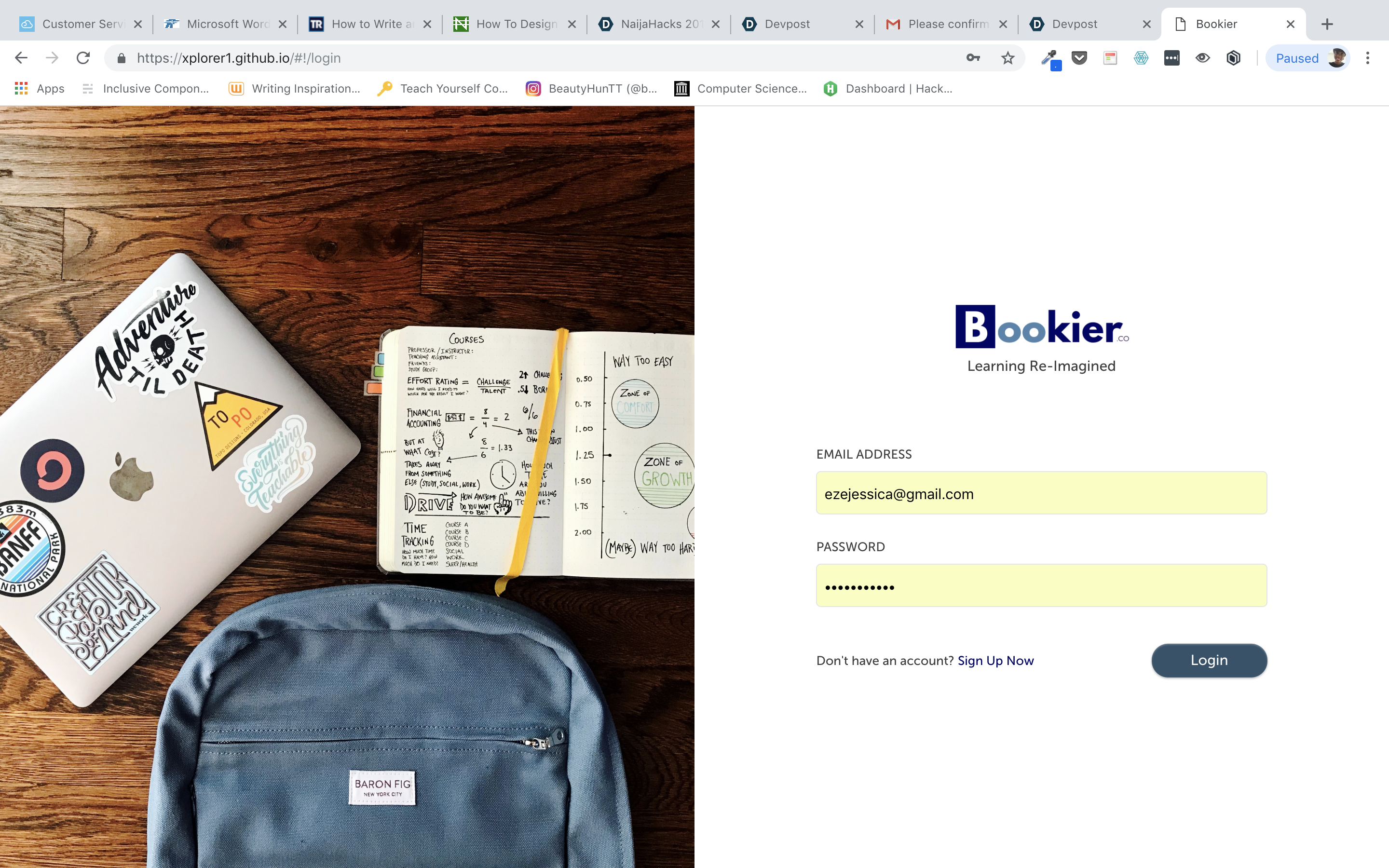Click the eyedropper color picker extension
The width and height of the screenshot is (1389, 868).
coord(1049,58)
